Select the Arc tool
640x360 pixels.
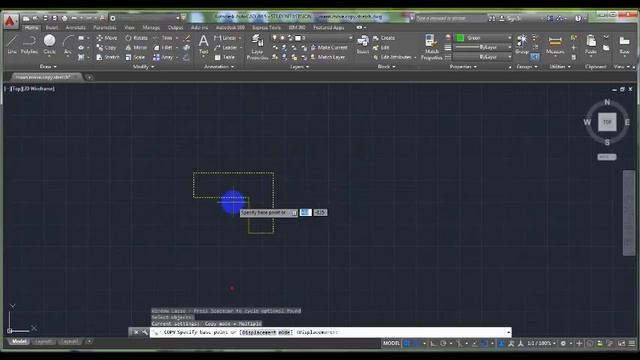pos(68,44)
